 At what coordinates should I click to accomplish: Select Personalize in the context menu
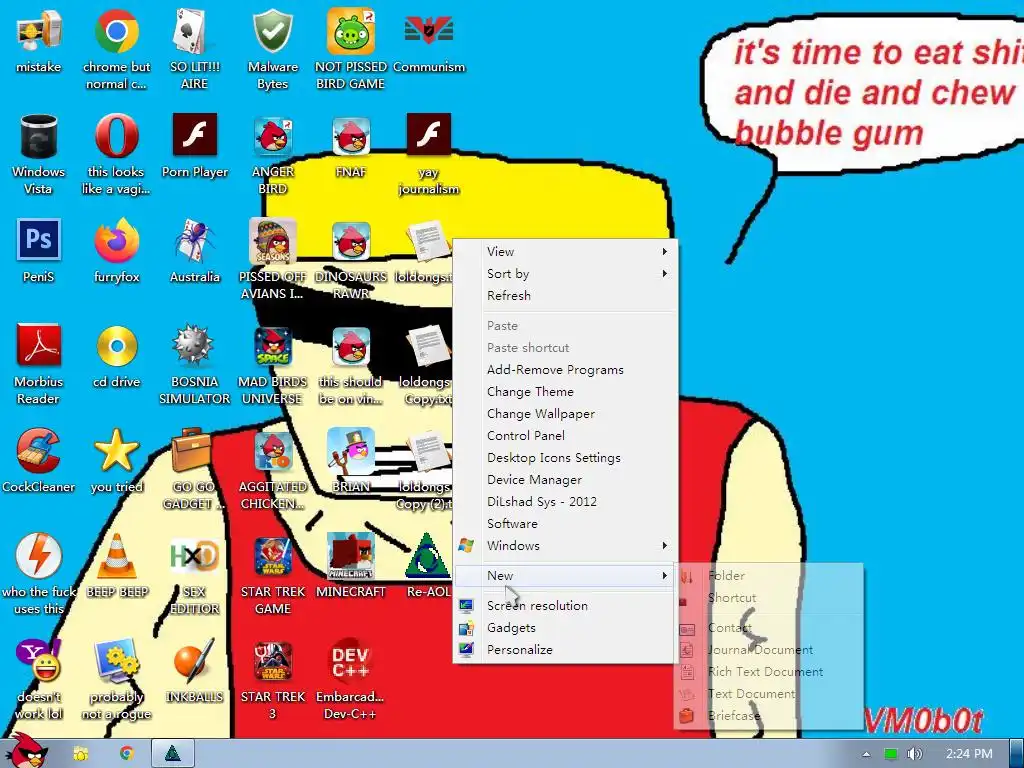point(565,650)
